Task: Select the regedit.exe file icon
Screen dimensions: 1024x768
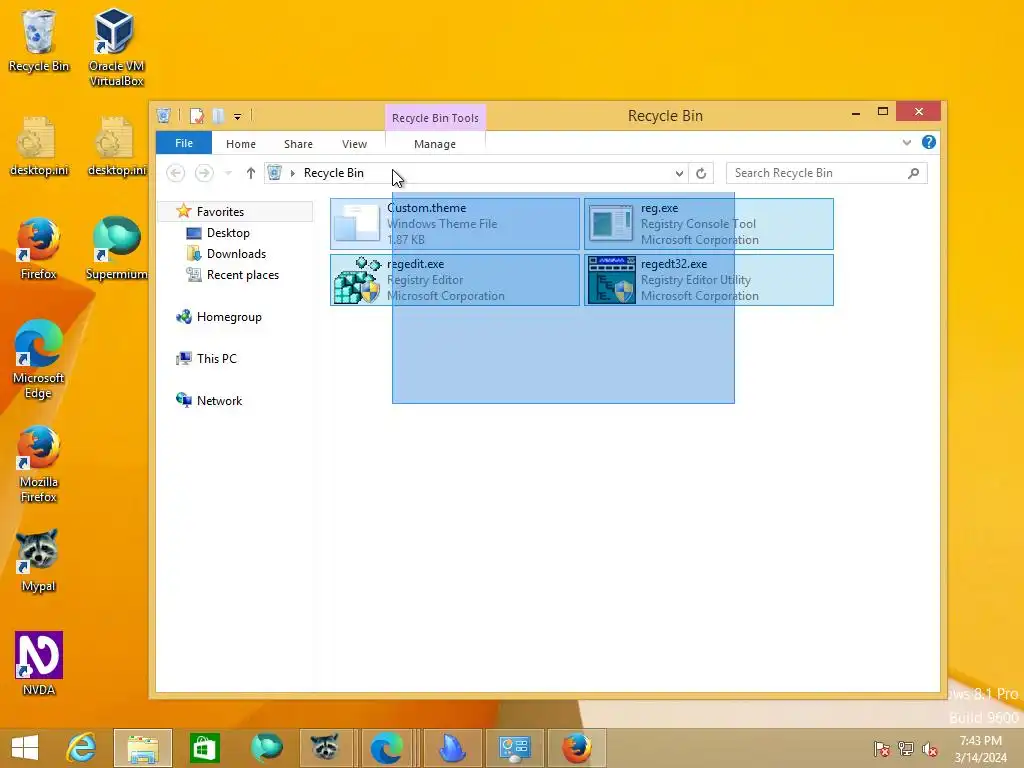Action: pos(357,280)
